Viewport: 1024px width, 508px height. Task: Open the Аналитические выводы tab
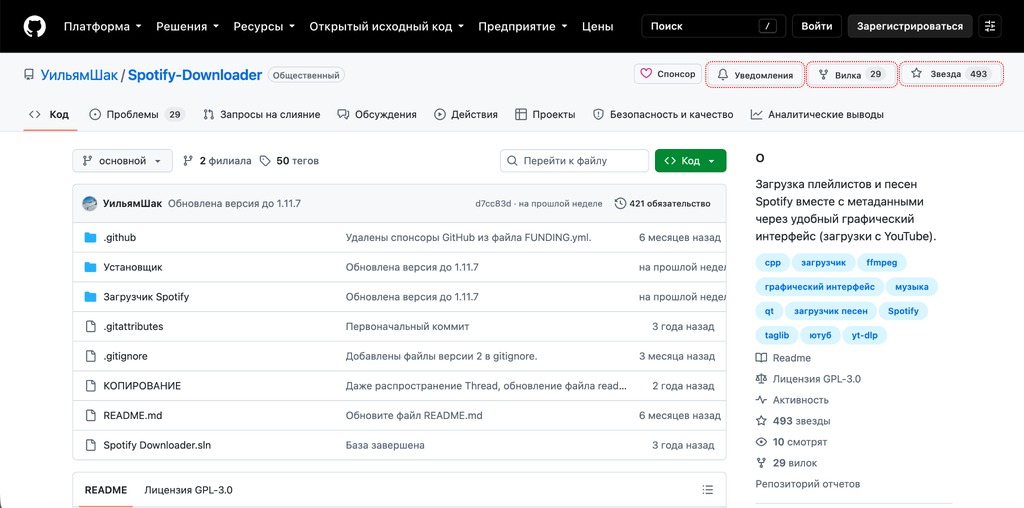817,114
